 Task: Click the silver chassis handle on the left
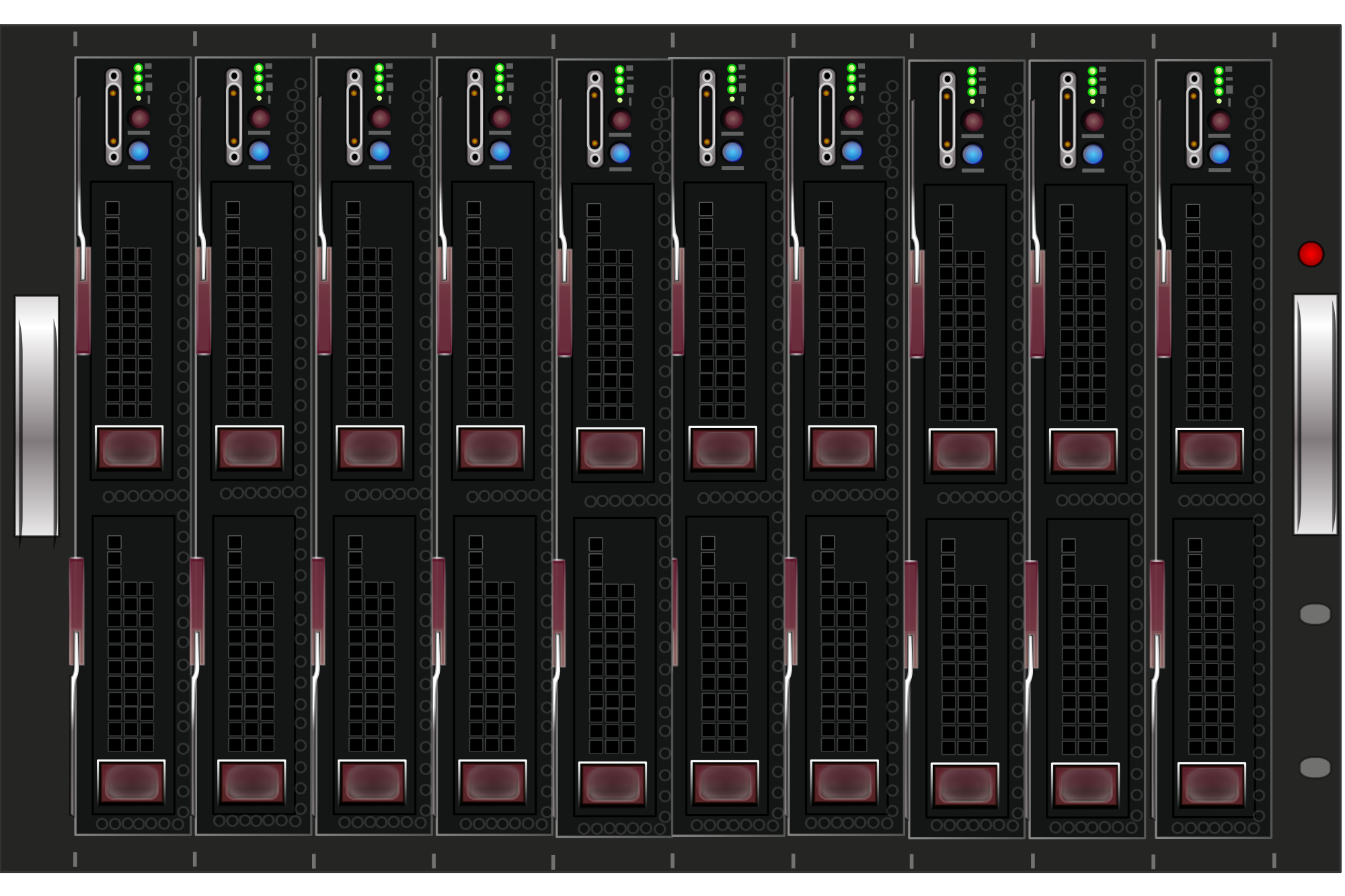click(x=37, y=415)
